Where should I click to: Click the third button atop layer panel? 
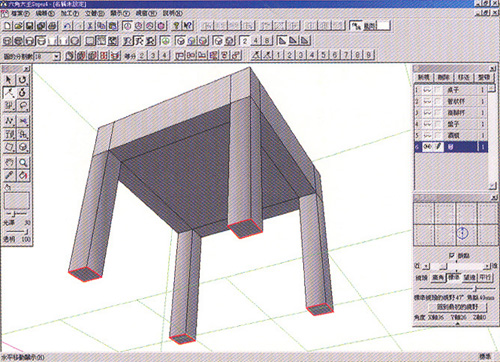[464, 77]
